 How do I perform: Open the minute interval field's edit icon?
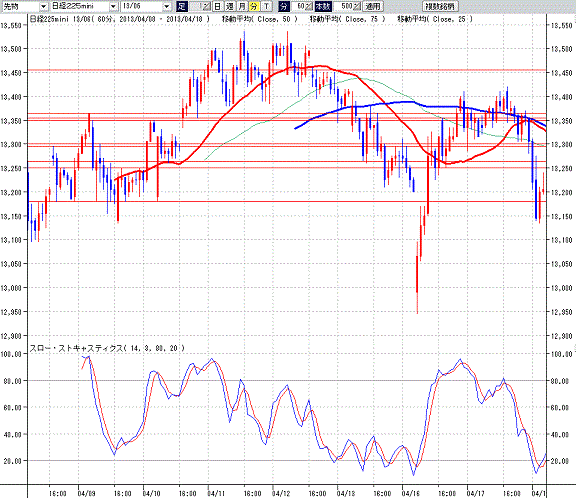309,6
